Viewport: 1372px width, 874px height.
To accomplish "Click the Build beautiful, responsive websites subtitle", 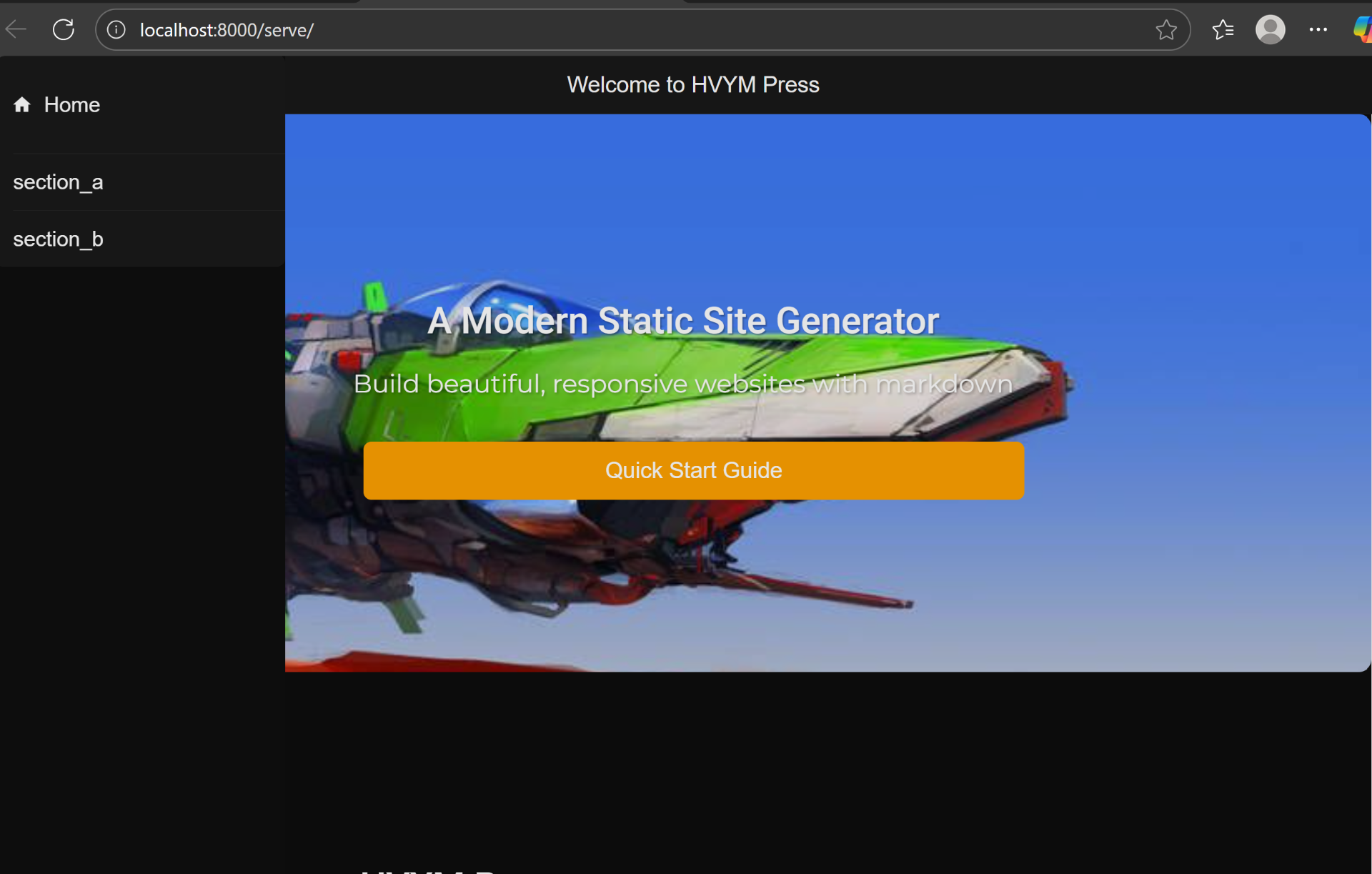I will pos(682,384).
